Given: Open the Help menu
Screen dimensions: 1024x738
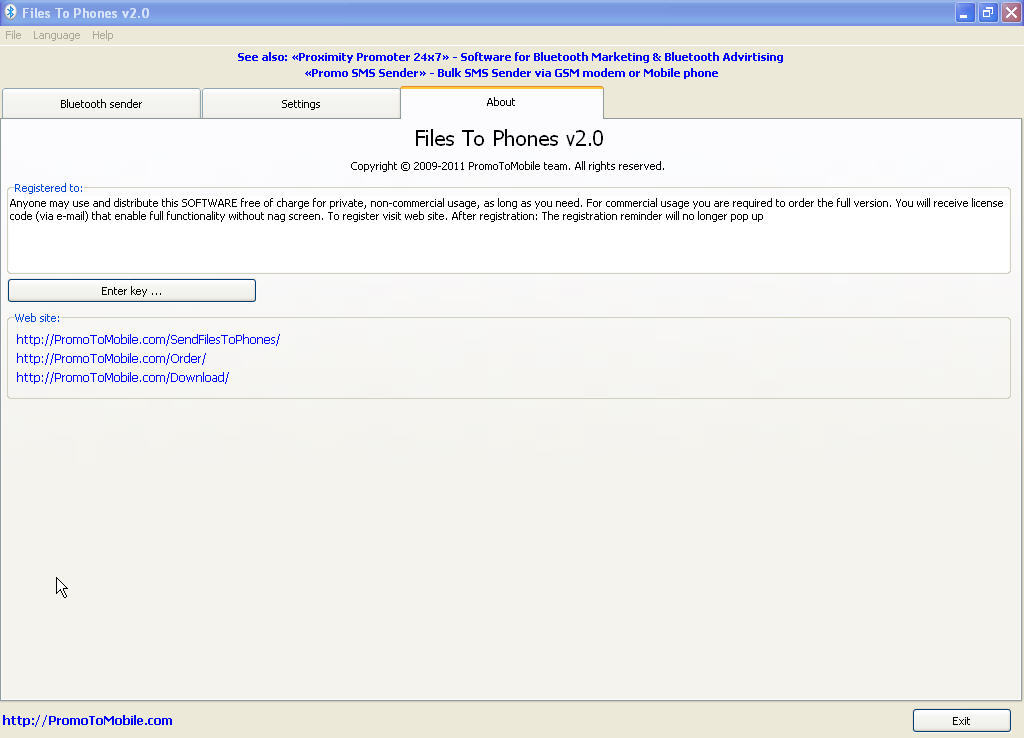Looking at the screenshot, I should click(x=103, y=35).
